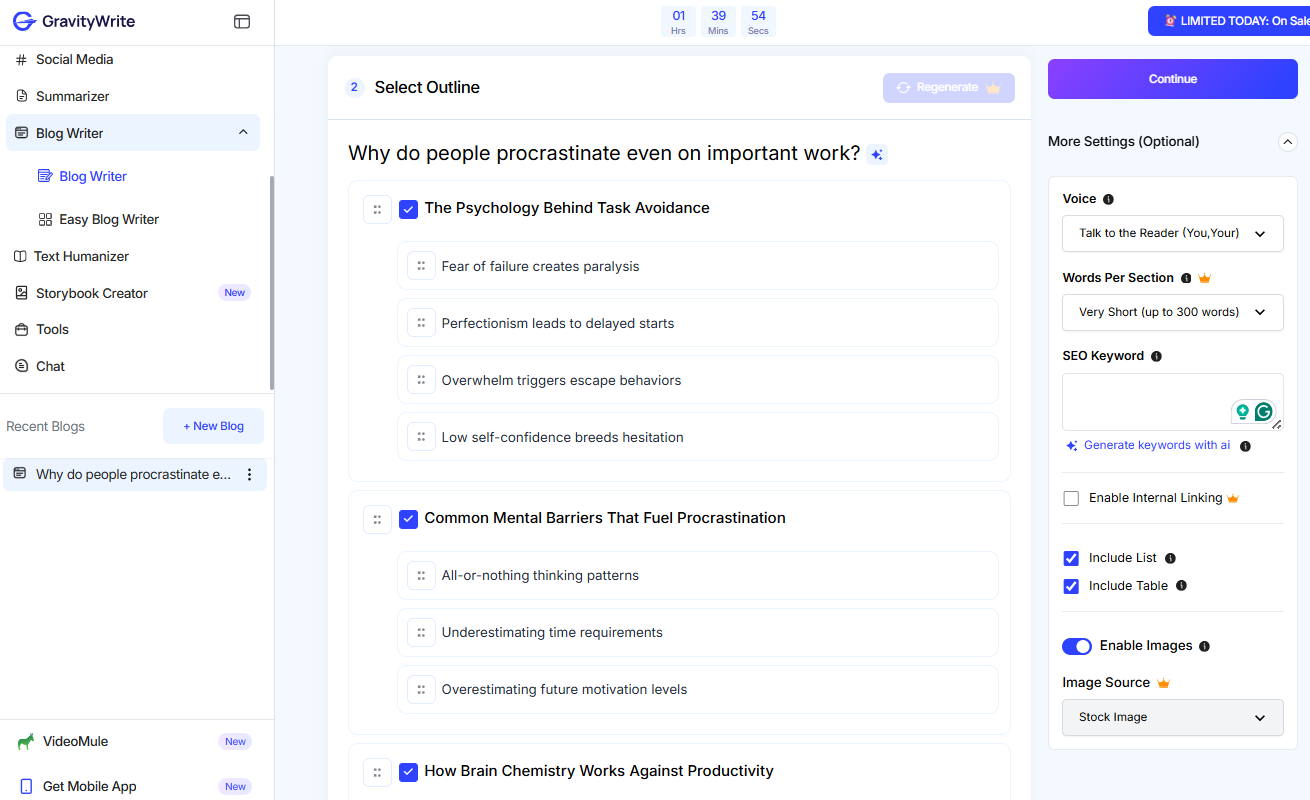
Task: Change Image Source via its dropdown
Action: [x=1172, y=717]
